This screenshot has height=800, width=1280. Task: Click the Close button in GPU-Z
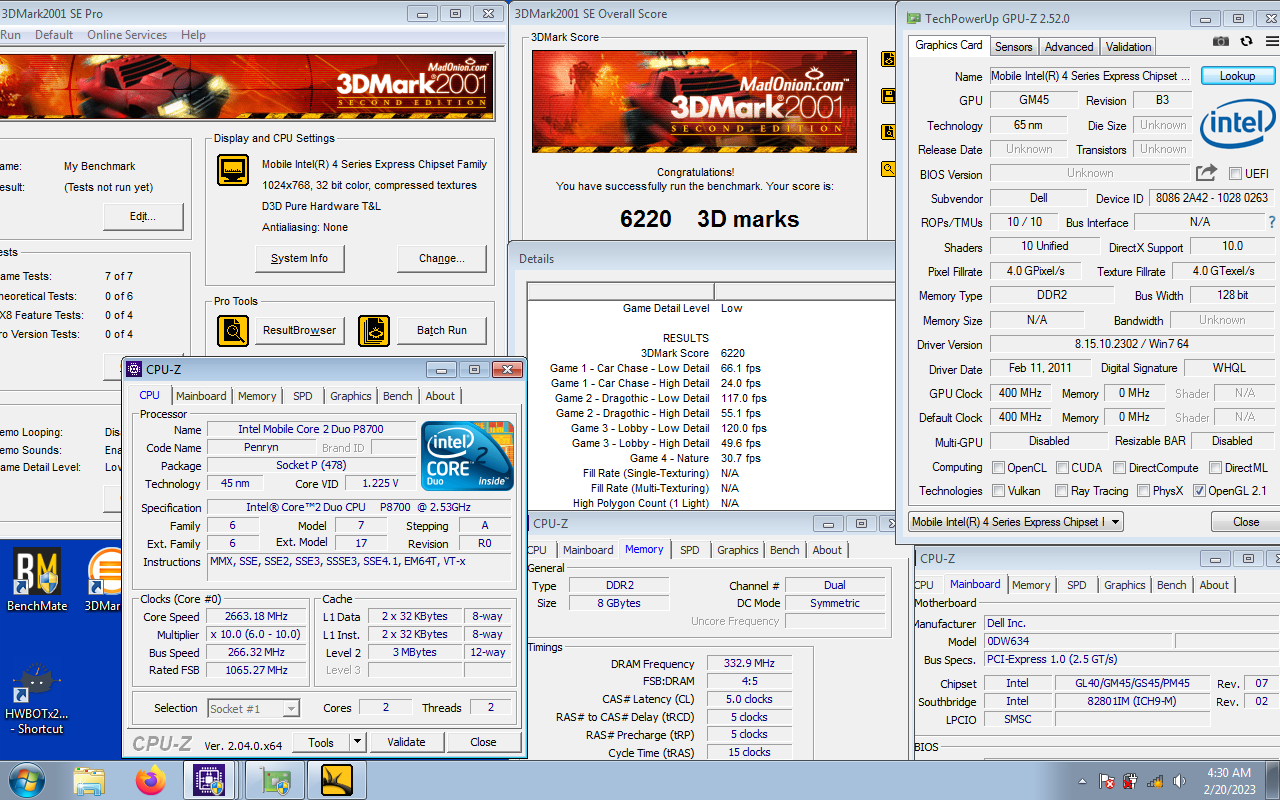tap(1246, 522)
